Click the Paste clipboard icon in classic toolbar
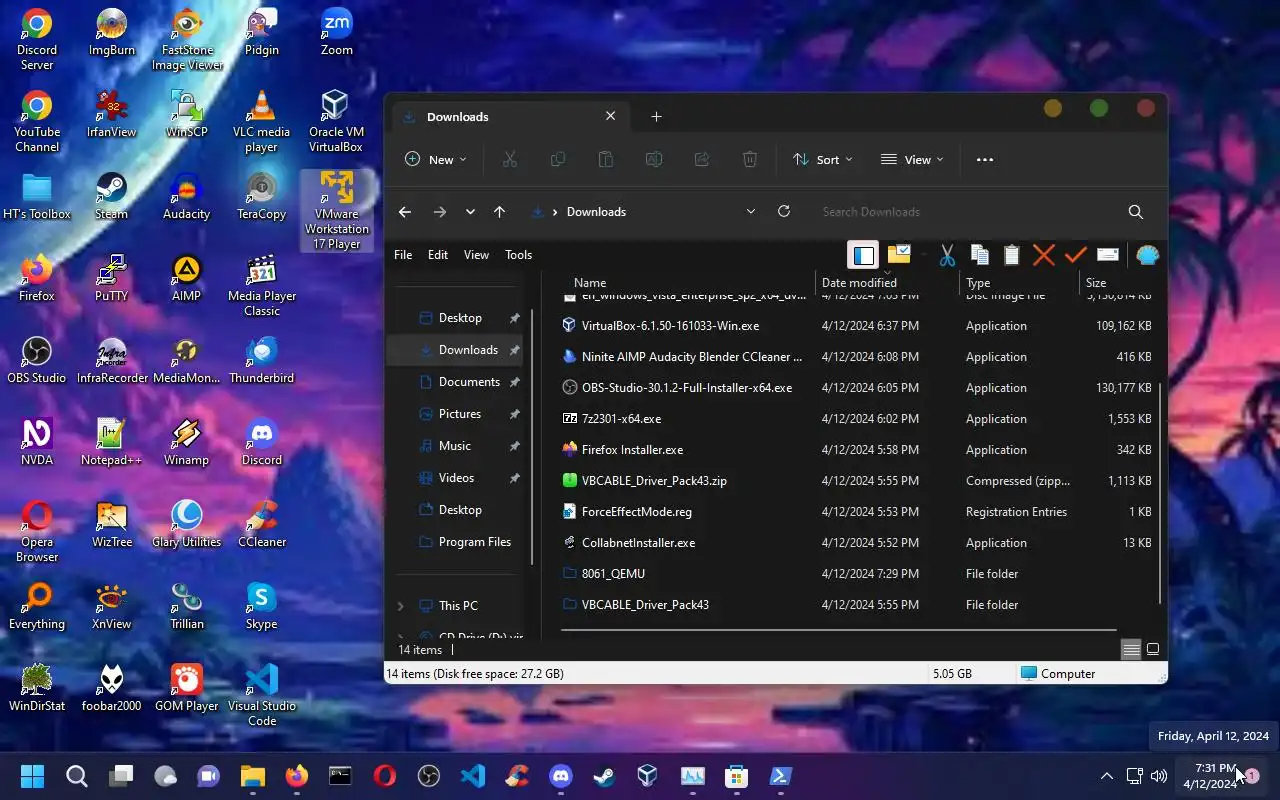 (1011, 255)
